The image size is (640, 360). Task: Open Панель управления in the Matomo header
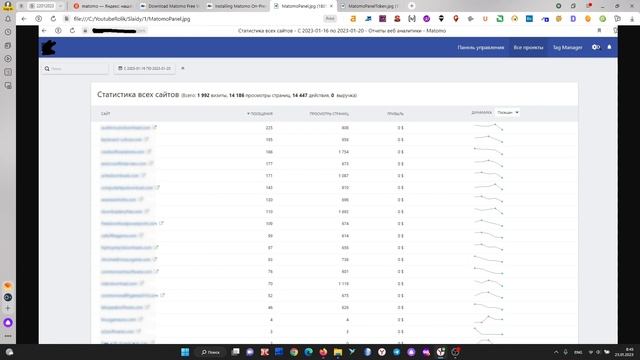coord(480,47)
